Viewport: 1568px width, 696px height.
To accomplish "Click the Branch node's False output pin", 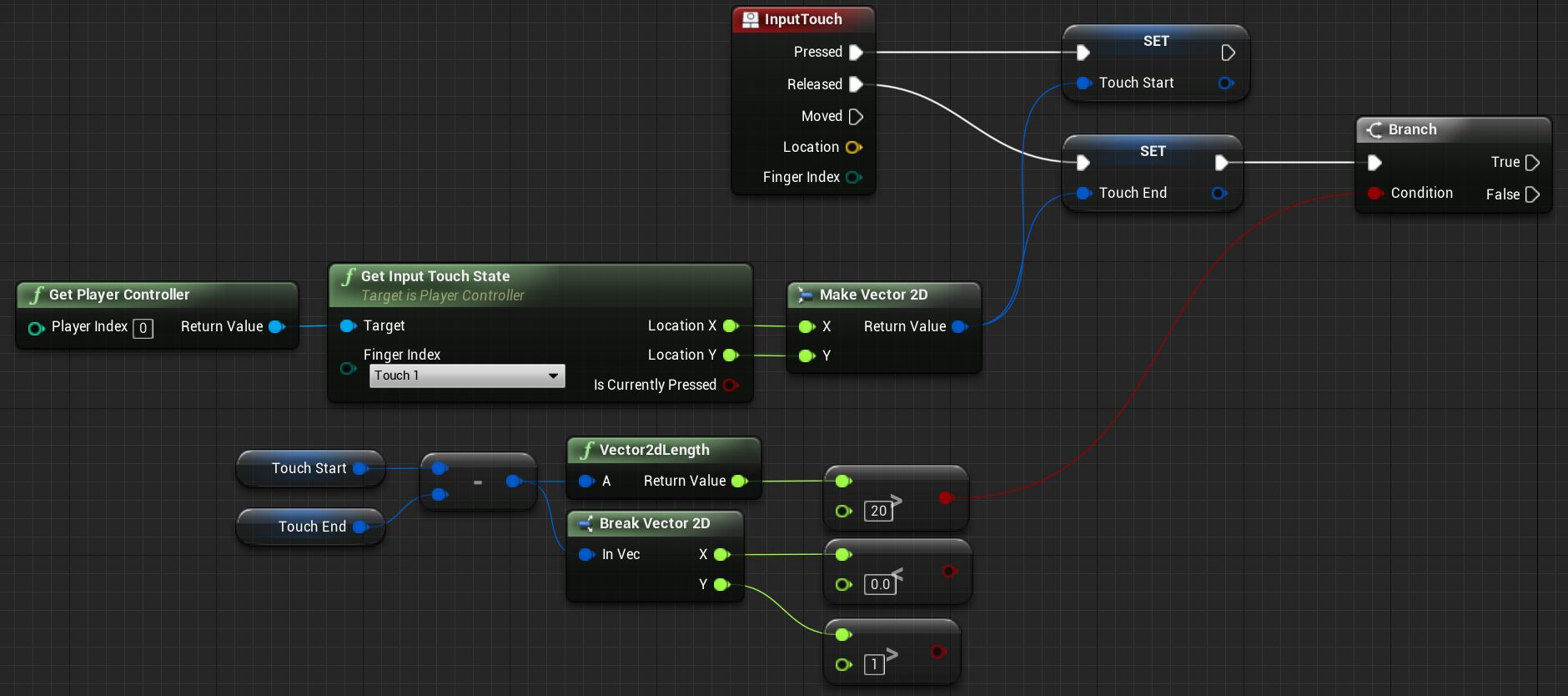I will 1531,194.
